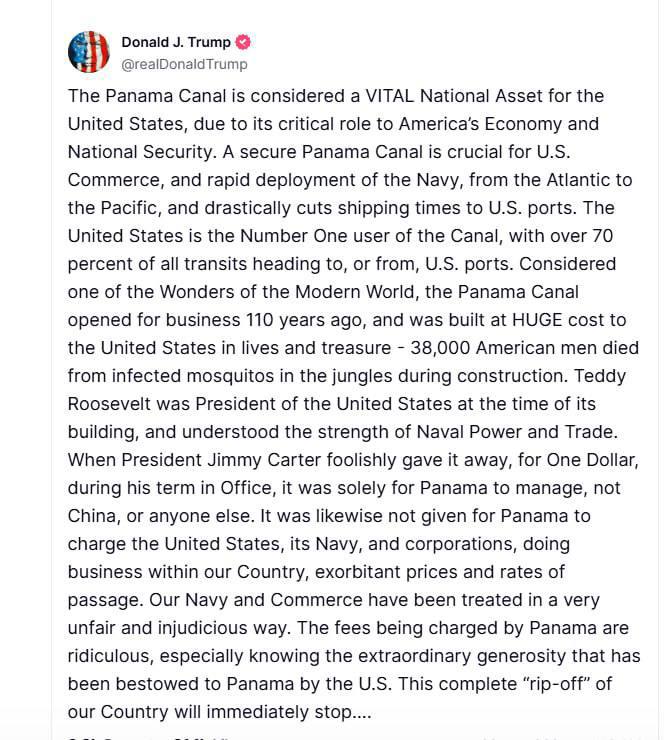Click the flag-themed profile avatar
Screen dimensions: 664x740
(x=88, y=52)
